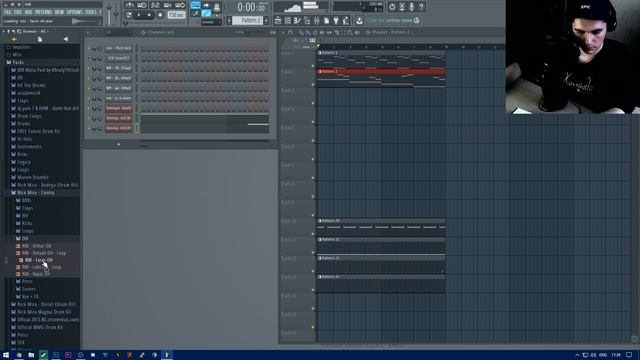Open the EDIT menu
Screen dimensions: 640x360
tap(18, 12)
